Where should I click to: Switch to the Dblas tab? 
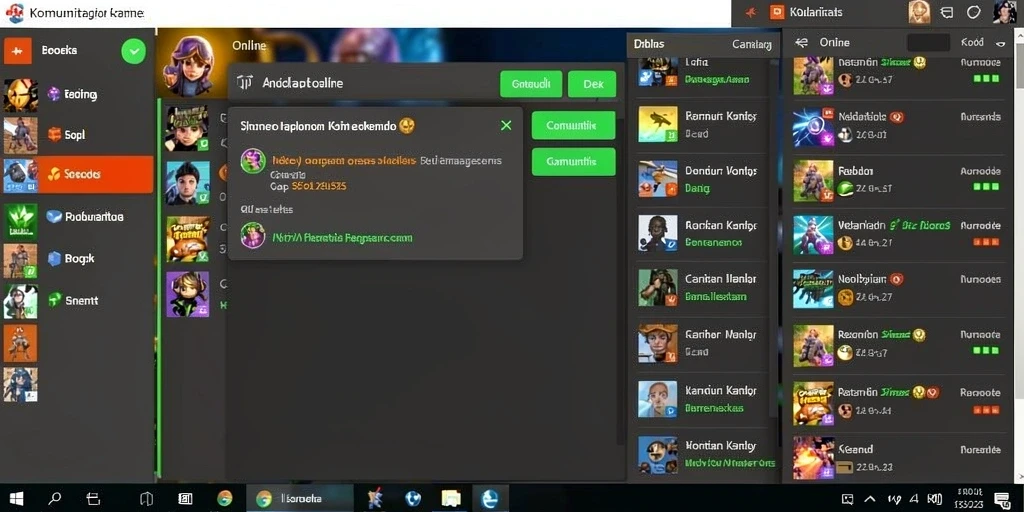click(648, 44)
